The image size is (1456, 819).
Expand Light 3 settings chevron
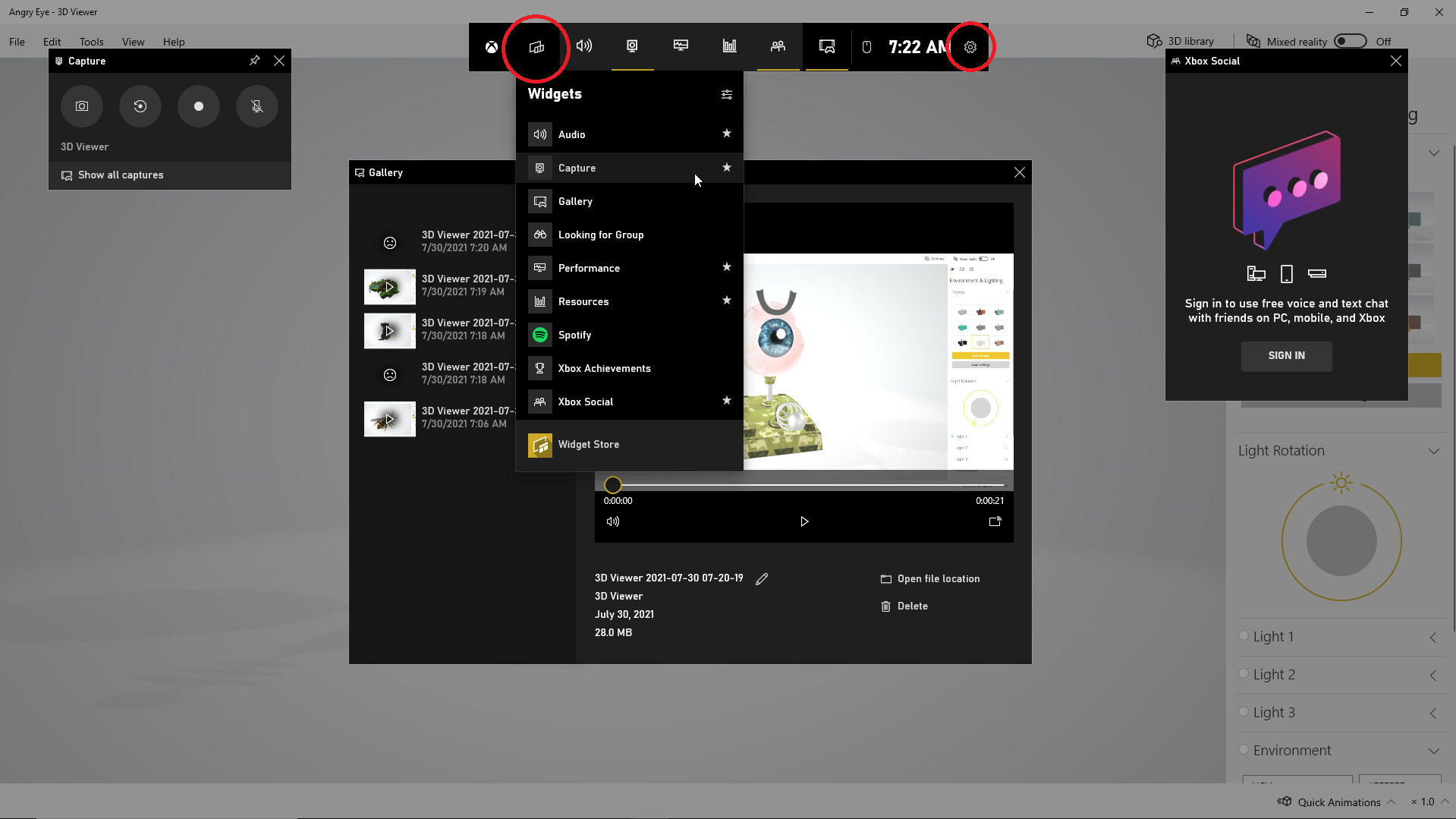tap(1433, 713)
